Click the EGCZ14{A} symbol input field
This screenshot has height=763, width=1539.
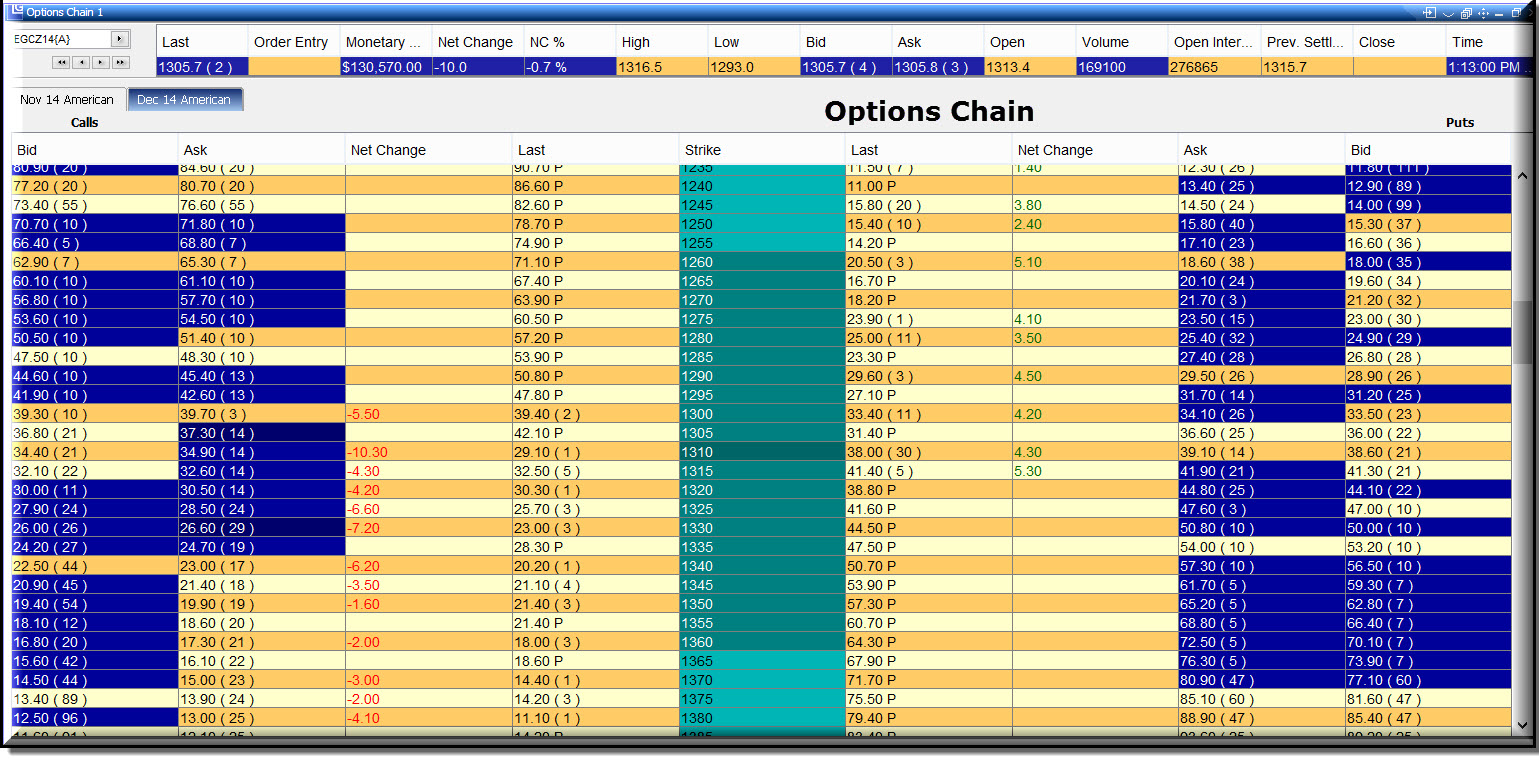[61, 39]
